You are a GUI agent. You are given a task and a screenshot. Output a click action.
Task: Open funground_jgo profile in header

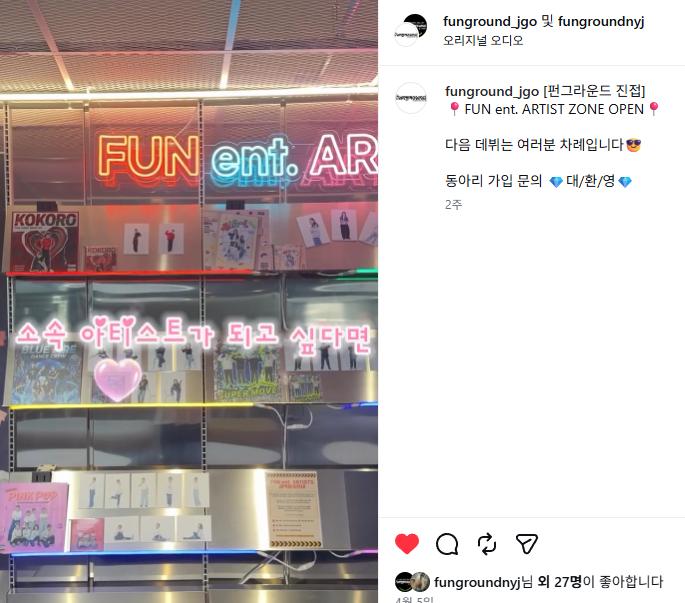click(x=490, y=21)
